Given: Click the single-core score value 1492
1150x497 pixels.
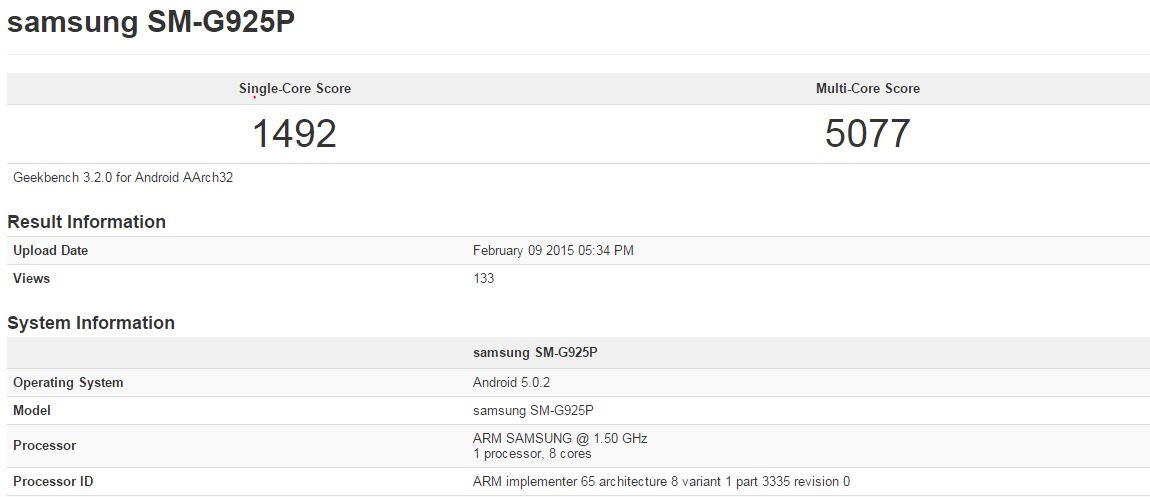Looking at the screenshot, I should 294,133.
